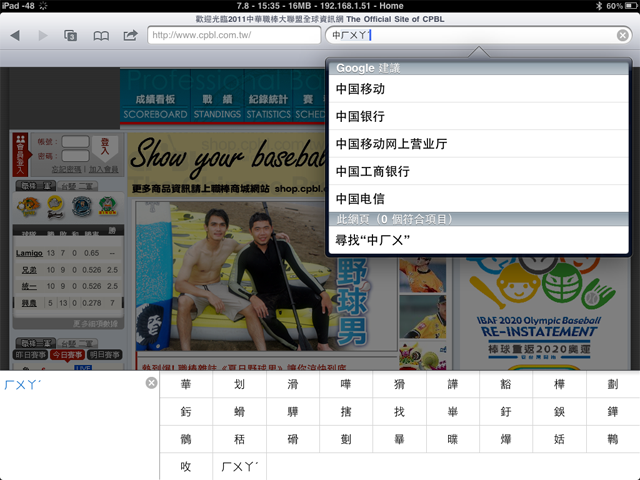Tap the yellow elephant team logo
Screen dimensions: 640x480
[x=55, y=207]
